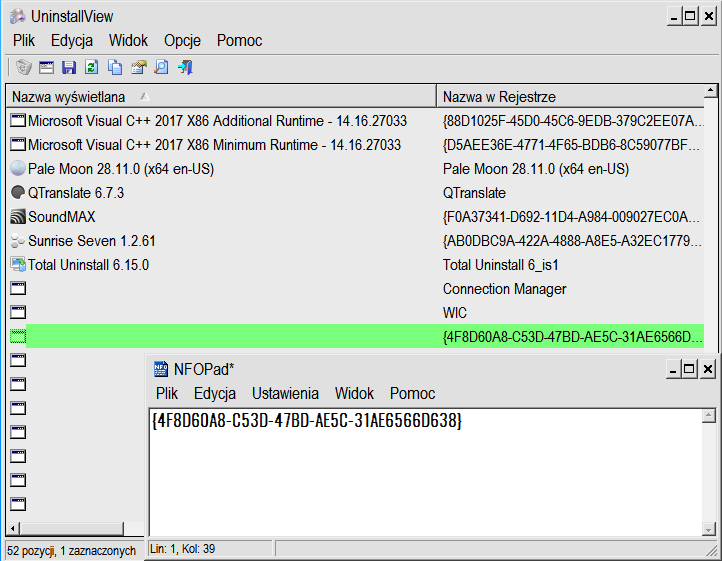Select the Pale Moon 28.11.0 (x64 en-US) display name
The width and height of the screenshot is (722, 561).
pos(121,169)
